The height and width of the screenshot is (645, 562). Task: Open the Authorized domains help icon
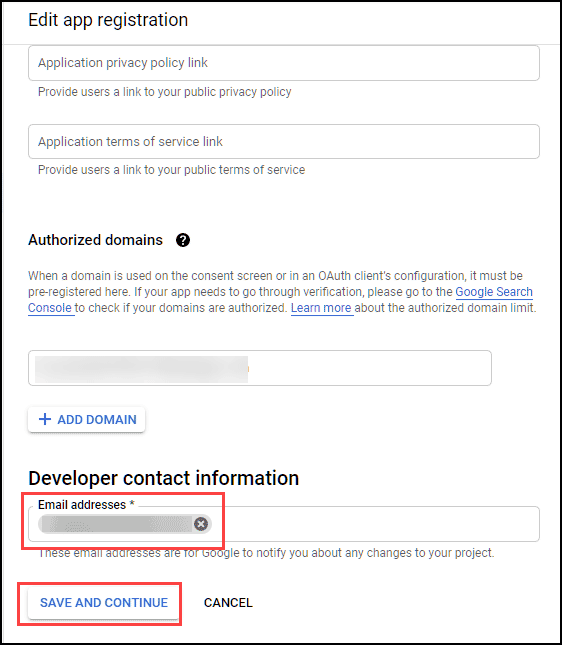pos(183,240)
